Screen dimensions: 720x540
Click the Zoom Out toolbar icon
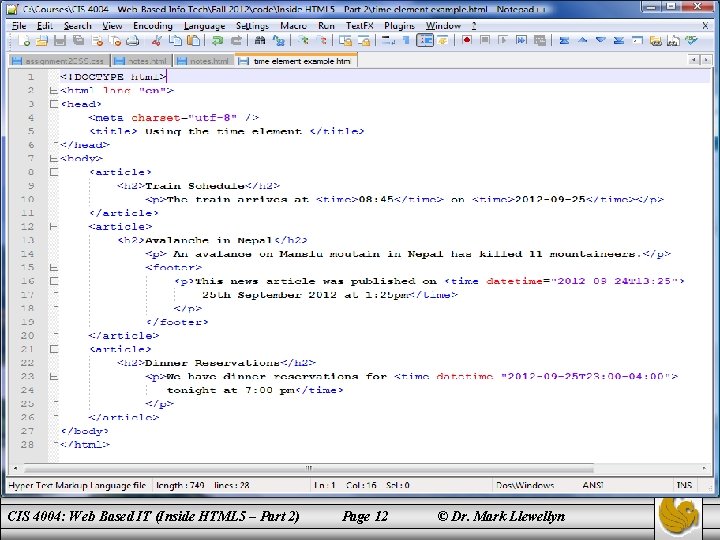tap(322, 41)
